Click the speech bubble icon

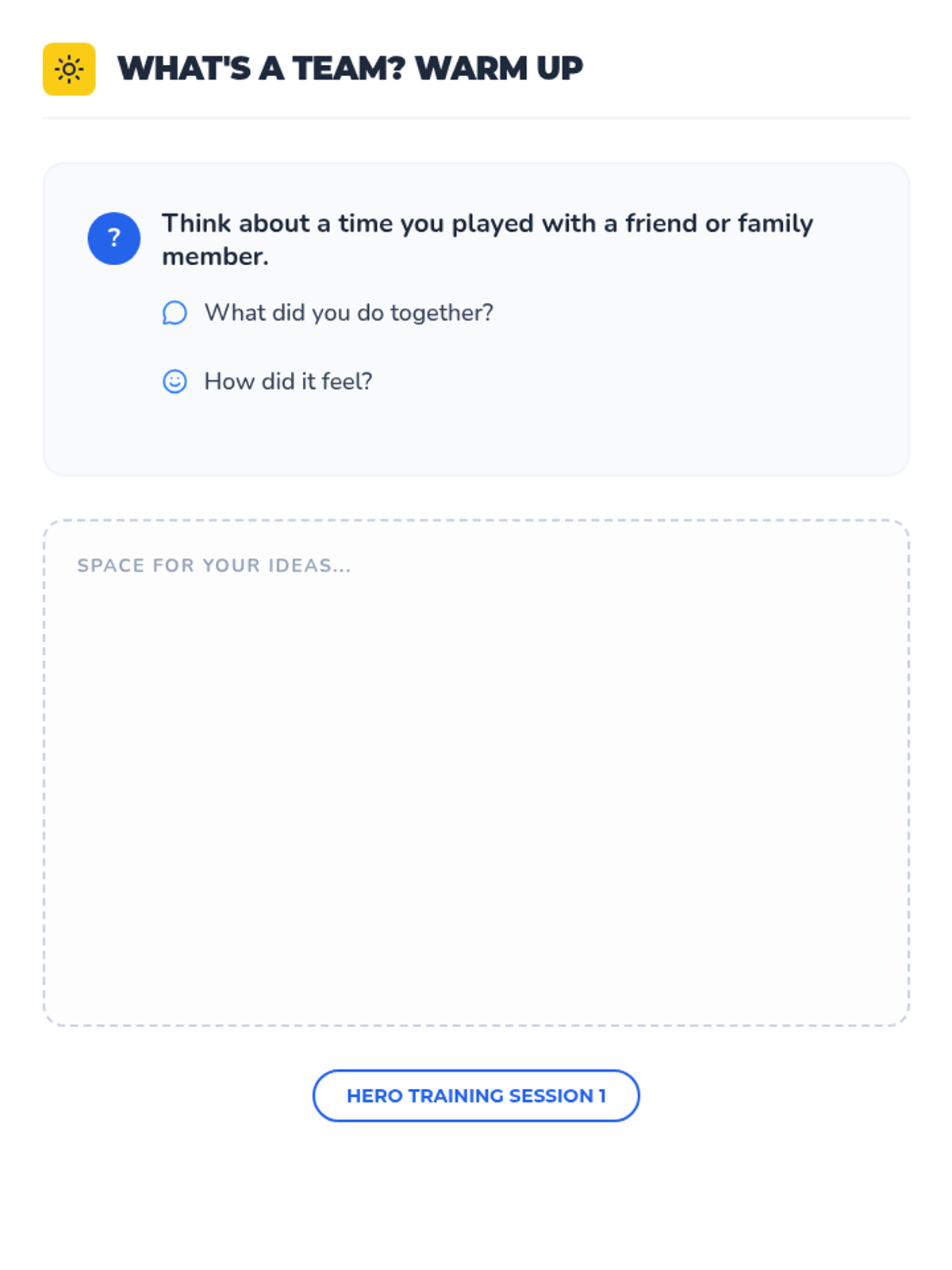[x=175, y=313]
